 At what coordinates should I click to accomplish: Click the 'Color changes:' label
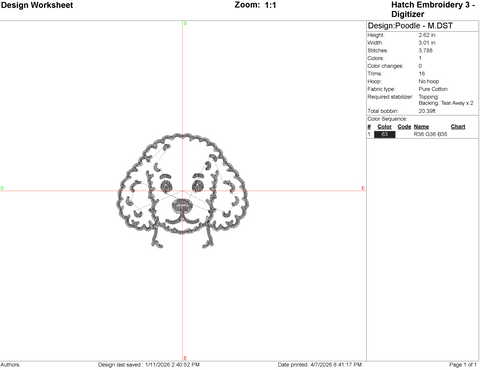[385, 66]
